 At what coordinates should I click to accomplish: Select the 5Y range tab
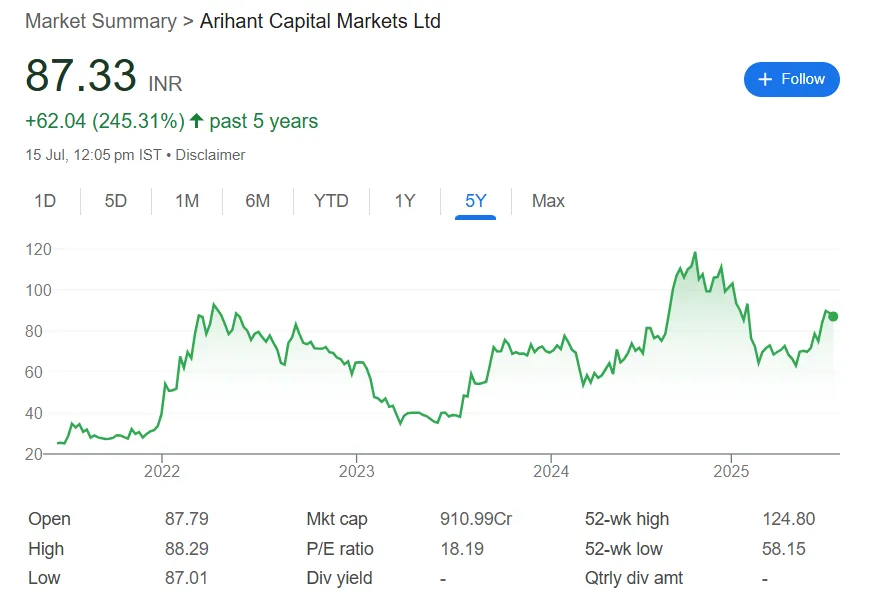(x=475, y=201)
